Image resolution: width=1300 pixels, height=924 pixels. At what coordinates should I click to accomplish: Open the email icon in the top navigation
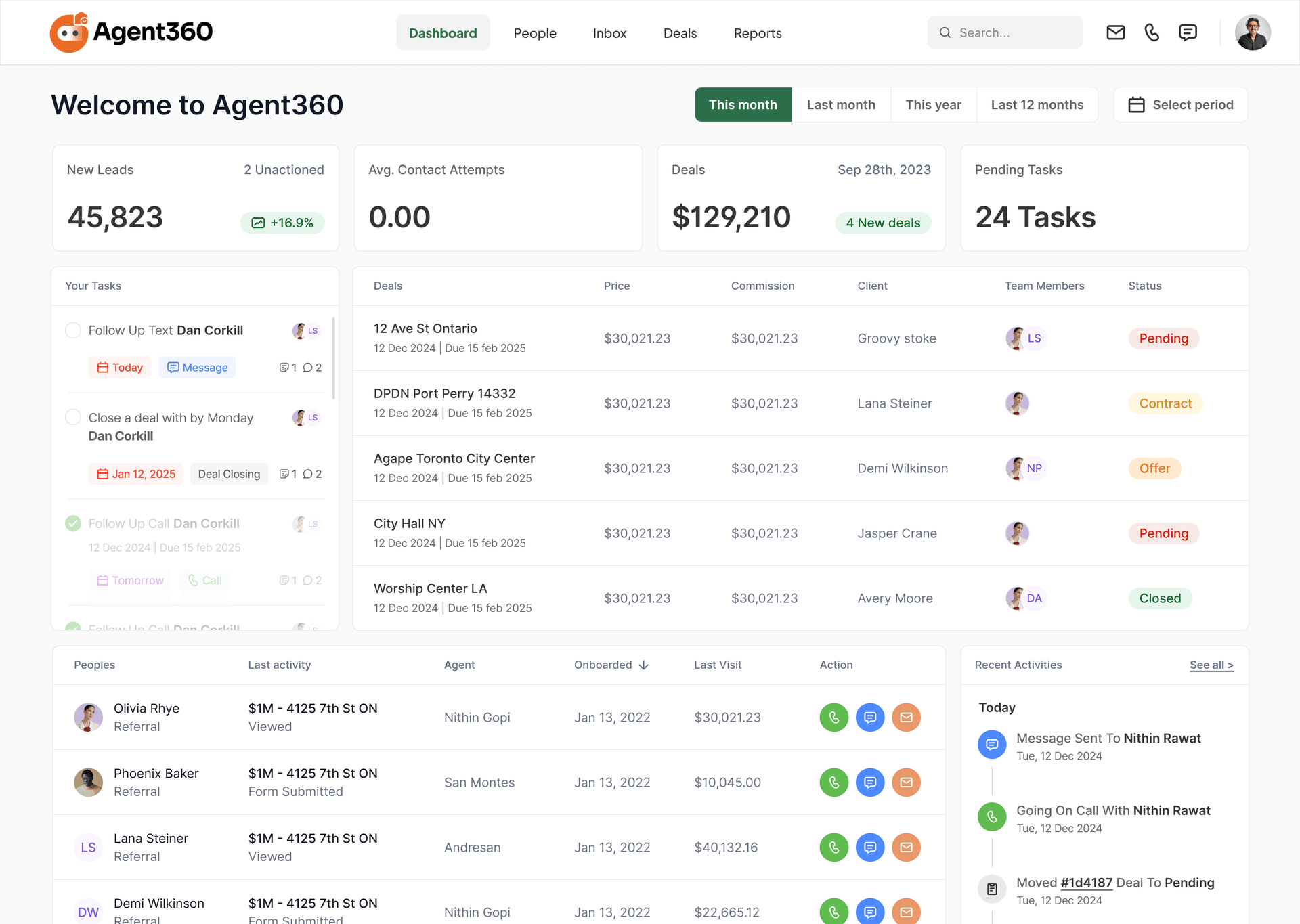pos(1116,32)
